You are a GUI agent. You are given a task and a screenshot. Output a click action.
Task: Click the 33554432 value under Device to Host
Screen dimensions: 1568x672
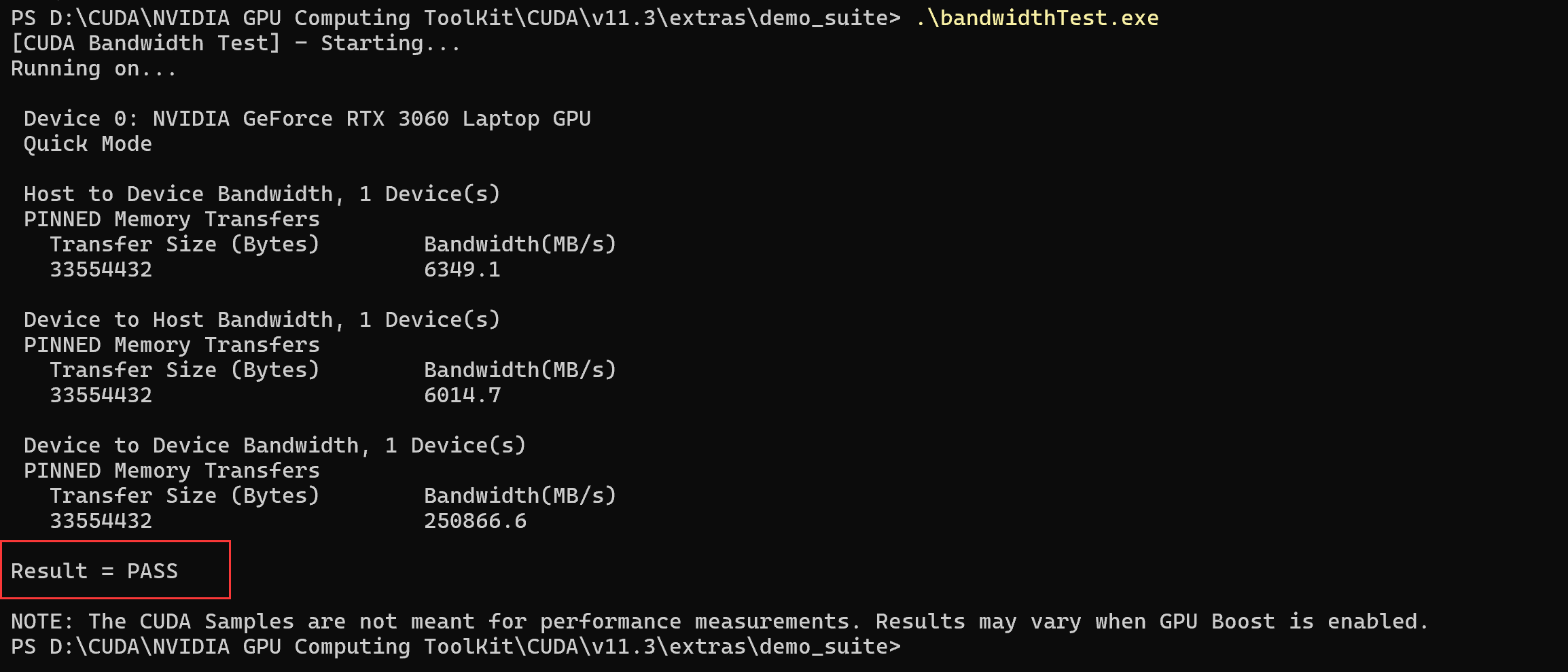101,395
